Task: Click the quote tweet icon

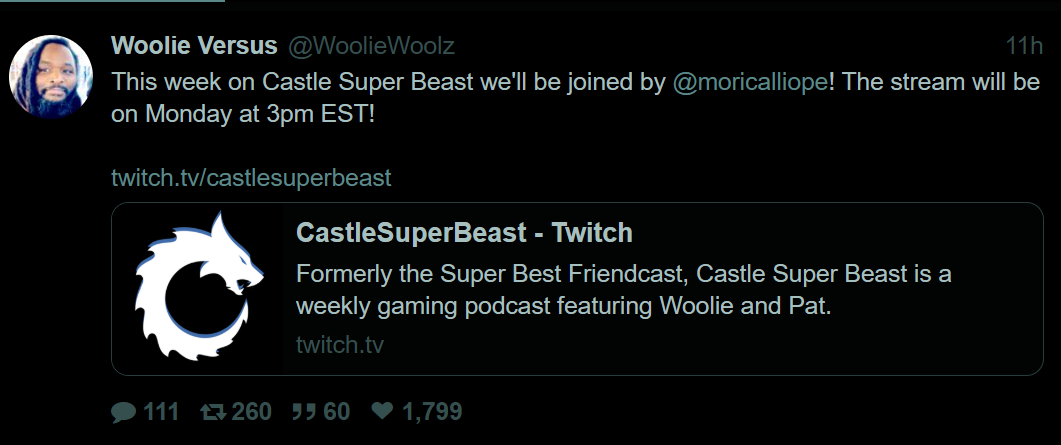Action: tap(302, 411)
